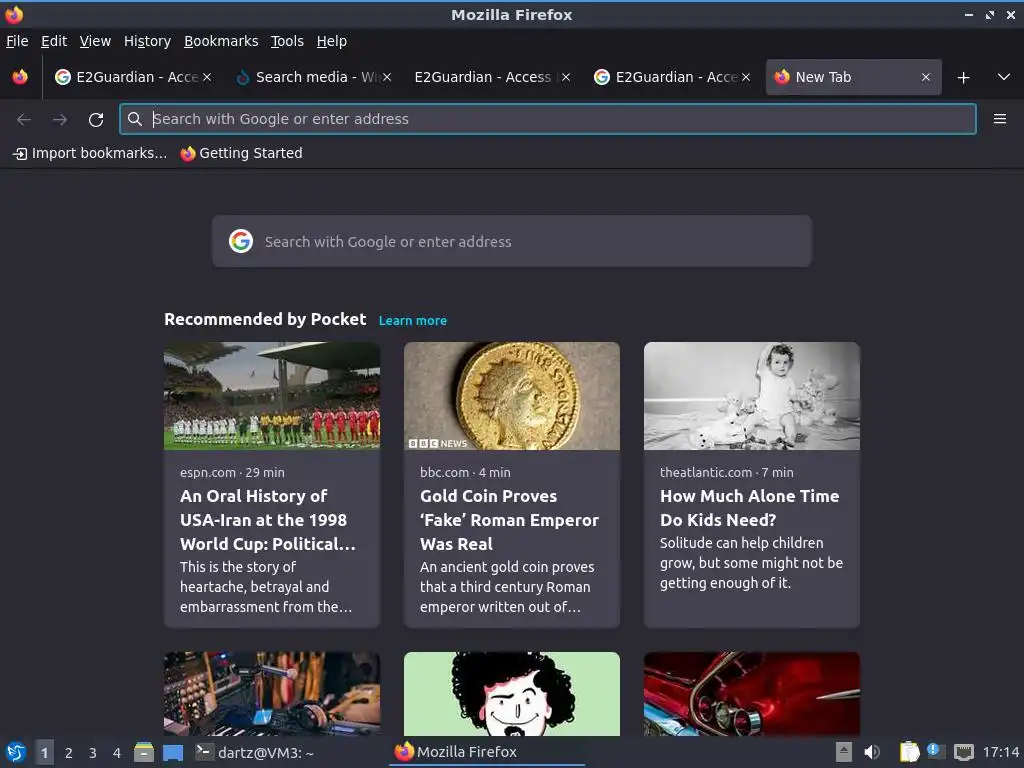Open the View menu
The height and width of the screenshot is (768, 1024).
click(95, 41)
